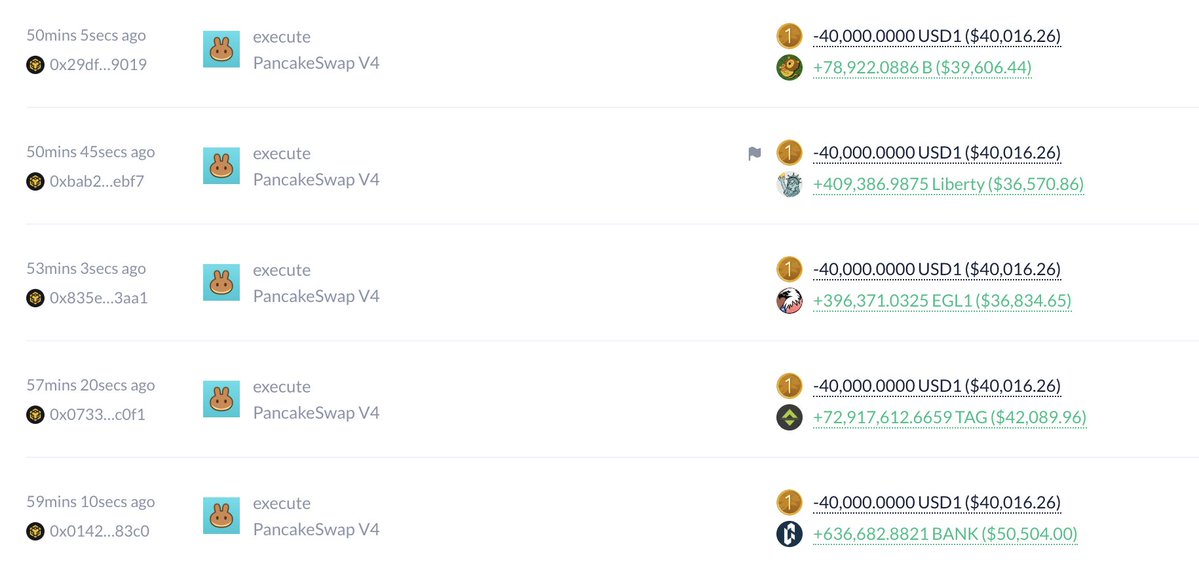This screenshot has height=570, width=1199.
Task: Click +72,917,612.6659 TAG amount link
Action: 950,418
